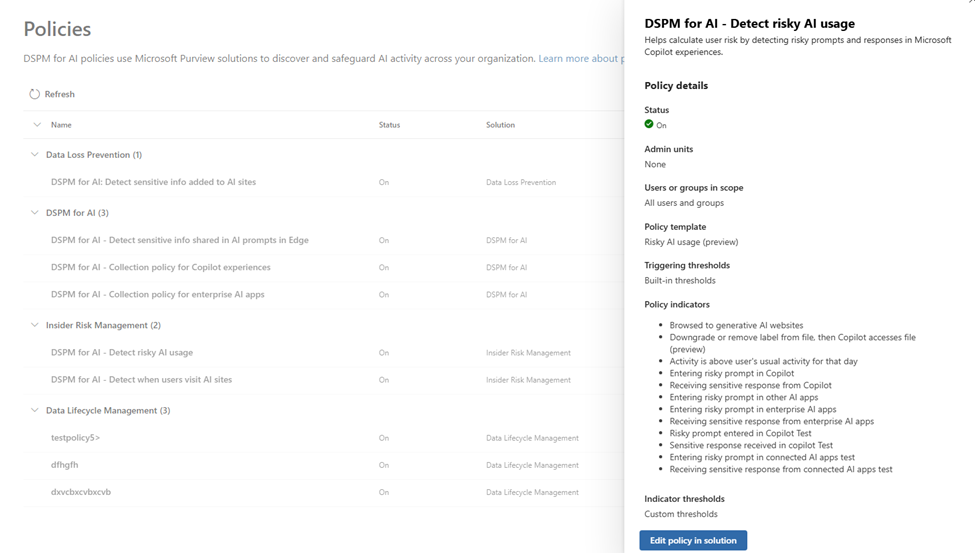This screenshot has width=975, height=553.
Task: Open Detect sensitive info added to AI sites policy
Action: (x=153, y=182)
